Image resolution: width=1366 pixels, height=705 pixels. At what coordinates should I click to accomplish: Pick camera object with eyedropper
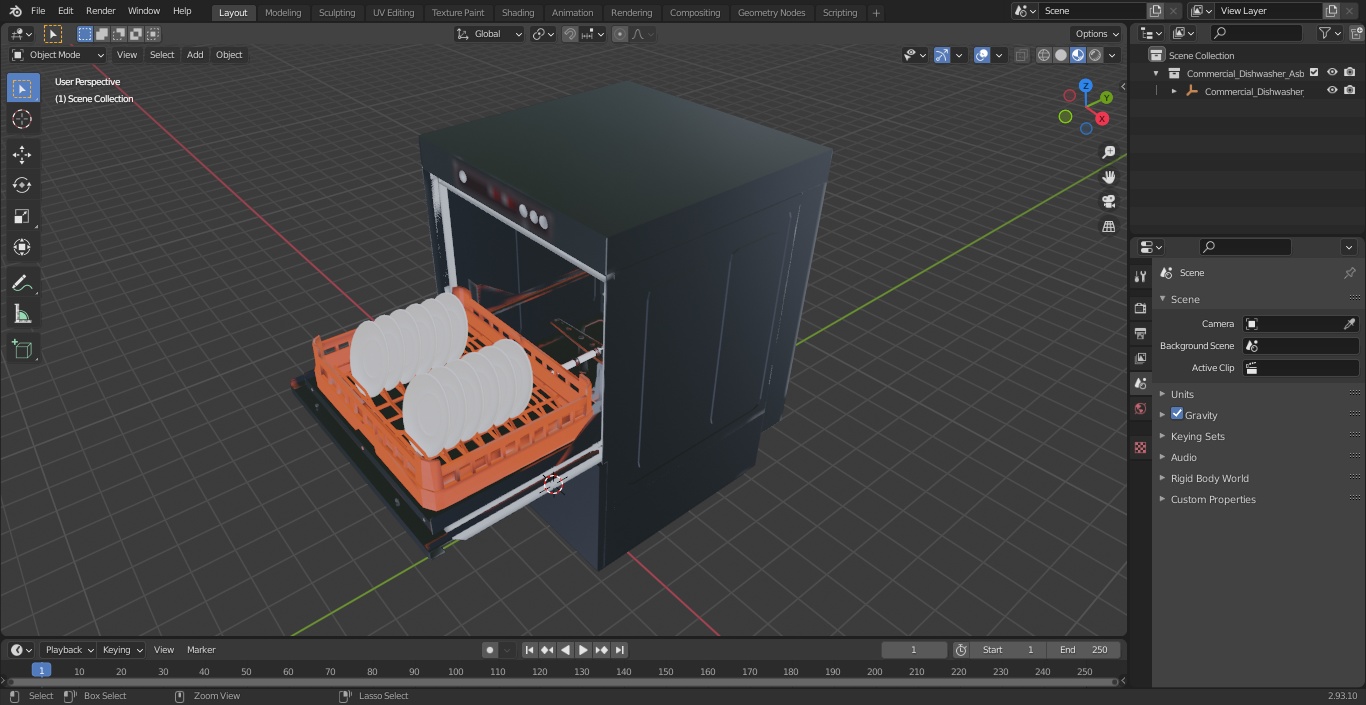pyautogui.click(x=1349, y=324)
